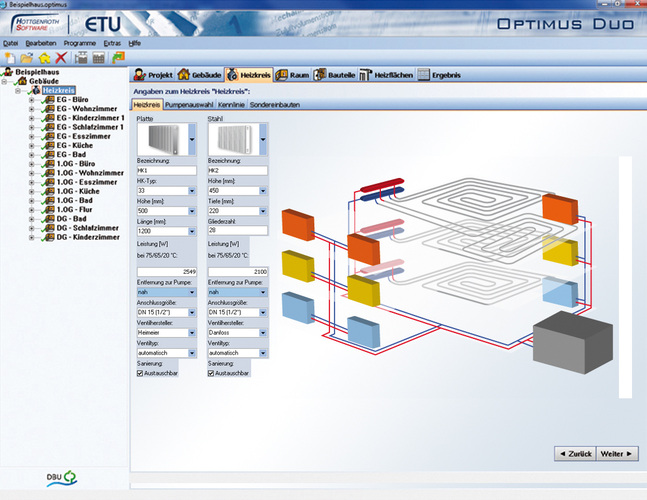Viewport: 647px width, 500px height.
Task: Select 1.OG - Wohnzimmer in tree
Action: 90,173
